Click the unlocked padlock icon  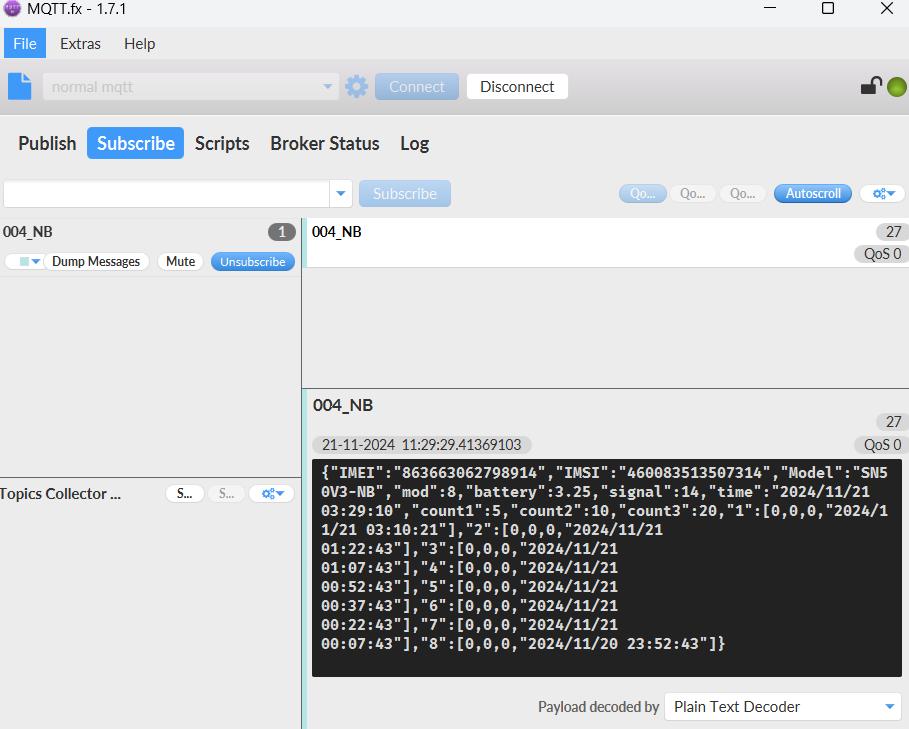tap(871, 86)
